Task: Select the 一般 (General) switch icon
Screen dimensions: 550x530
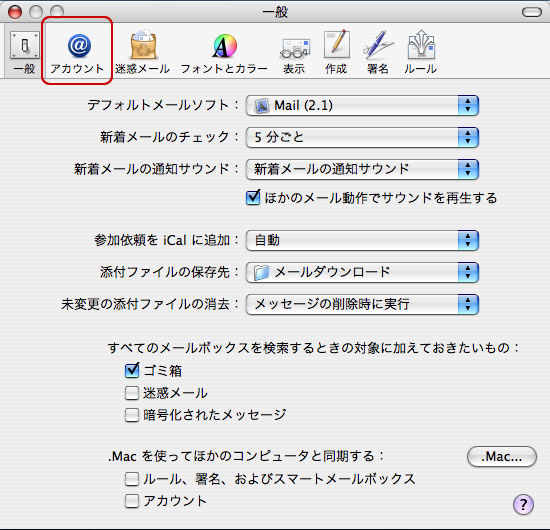Action: 24,53
